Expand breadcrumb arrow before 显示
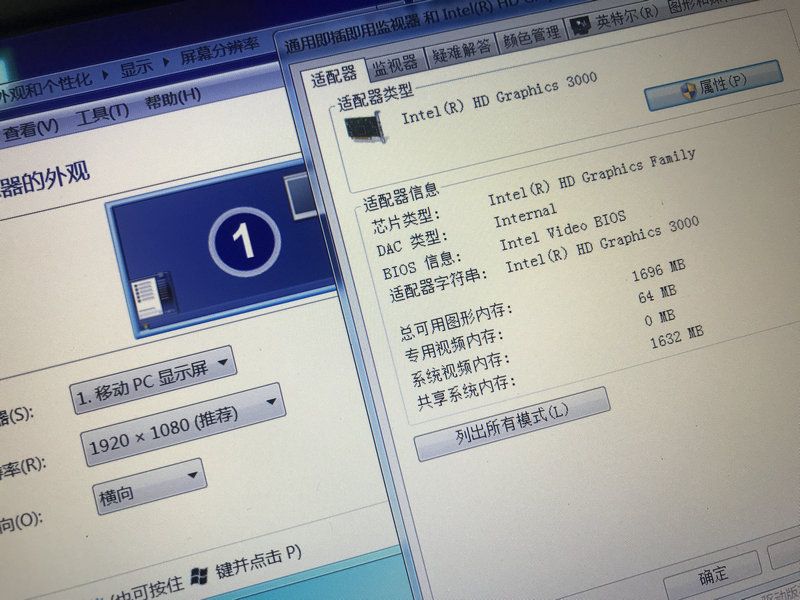Viewport: 800px width, 600px height. [105, 75]
